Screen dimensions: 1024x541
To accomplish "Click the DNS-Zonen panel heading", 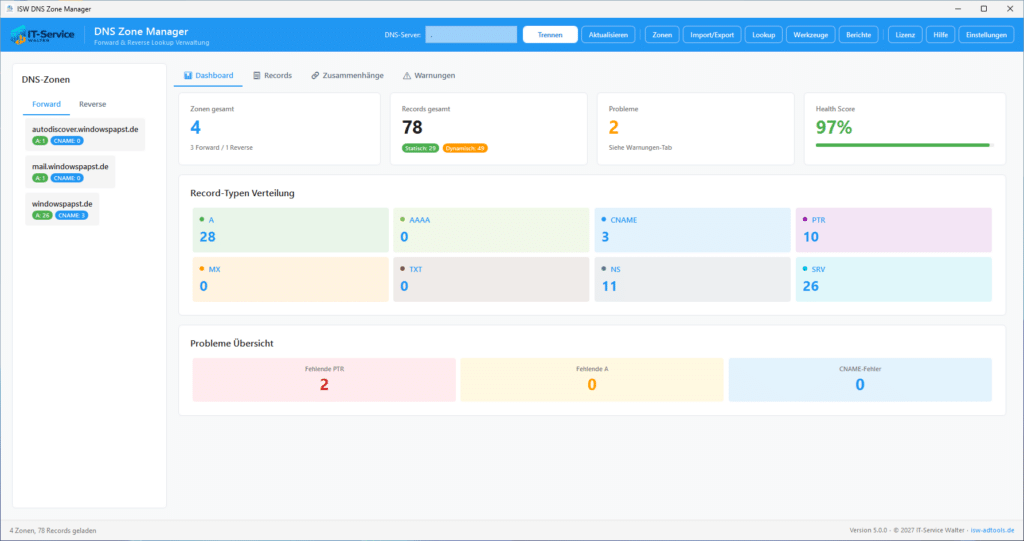I will 46,80.
